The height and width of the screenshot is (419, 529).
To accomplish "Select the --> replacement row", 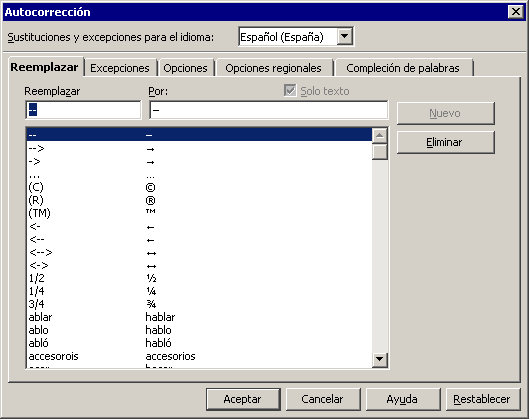I will [199, 148].
